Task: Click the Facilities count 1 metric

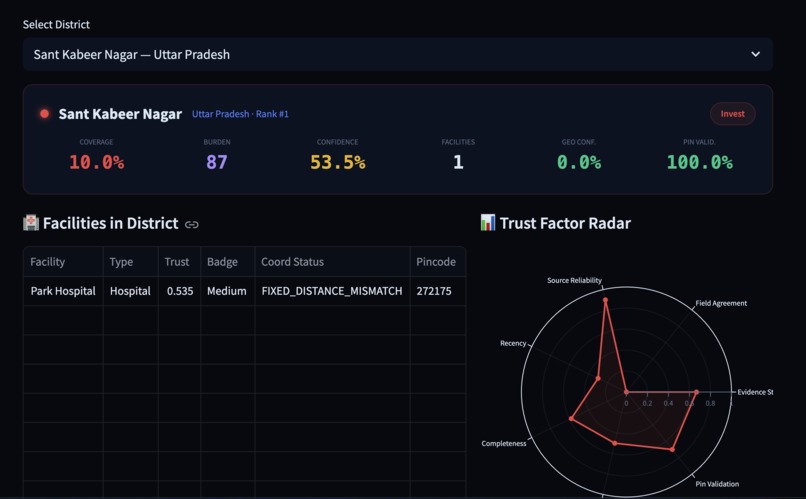Action: coord(458,156)
